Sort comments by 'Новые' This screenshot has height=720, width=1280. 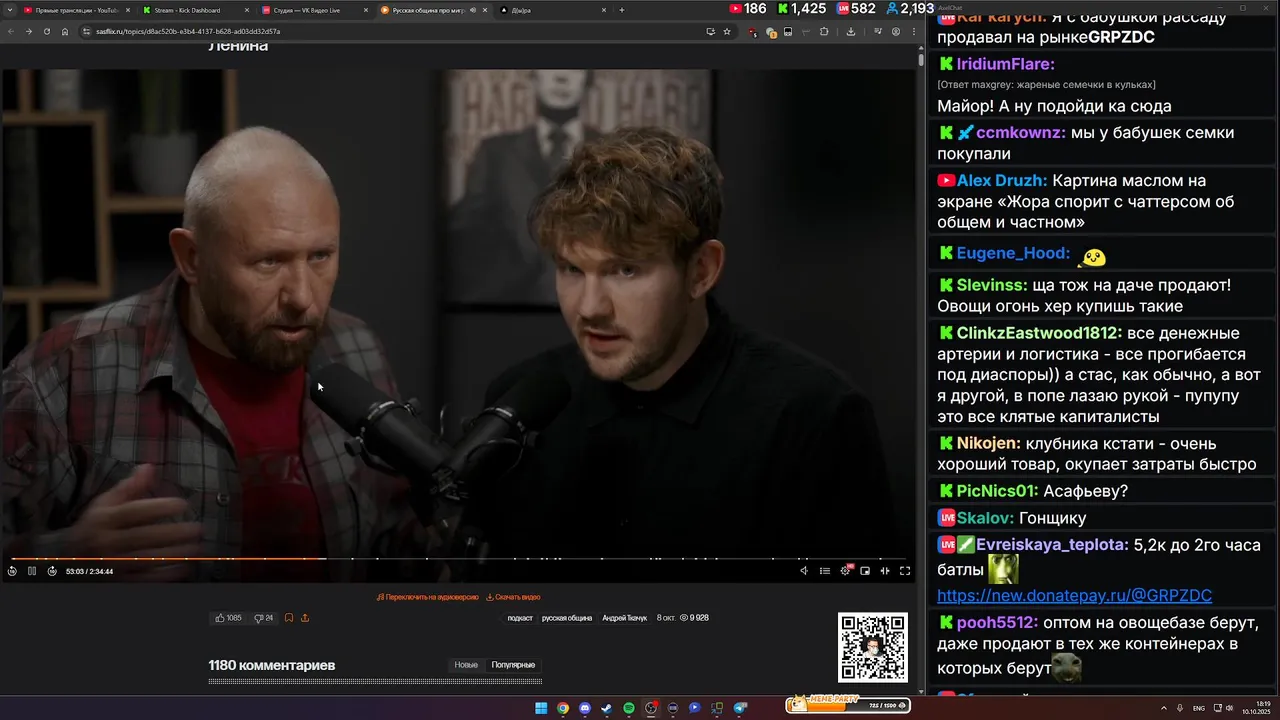[466, 665]
